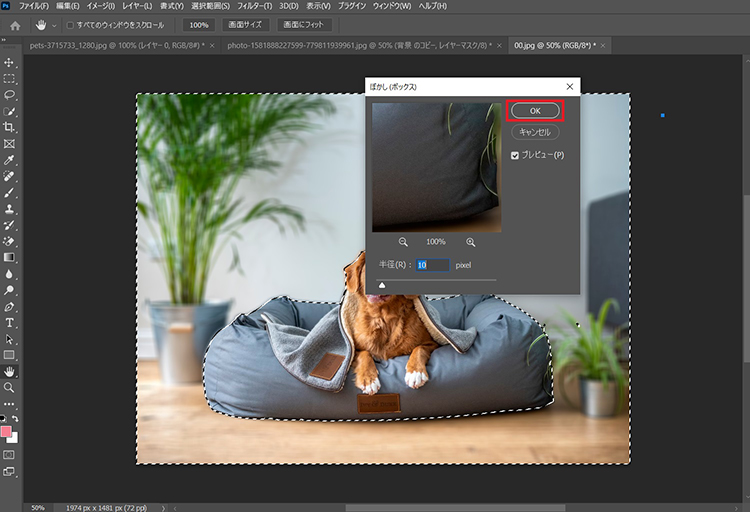Viewport: 750px width, 512px height.
Task: Click the radius slider handle
Action: click(382, 285)
